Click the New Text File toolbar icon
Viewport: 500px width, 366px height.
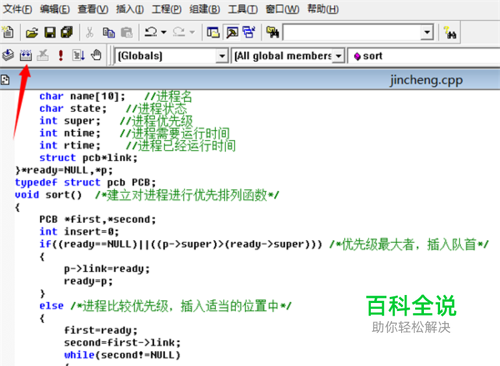[8, 32]
